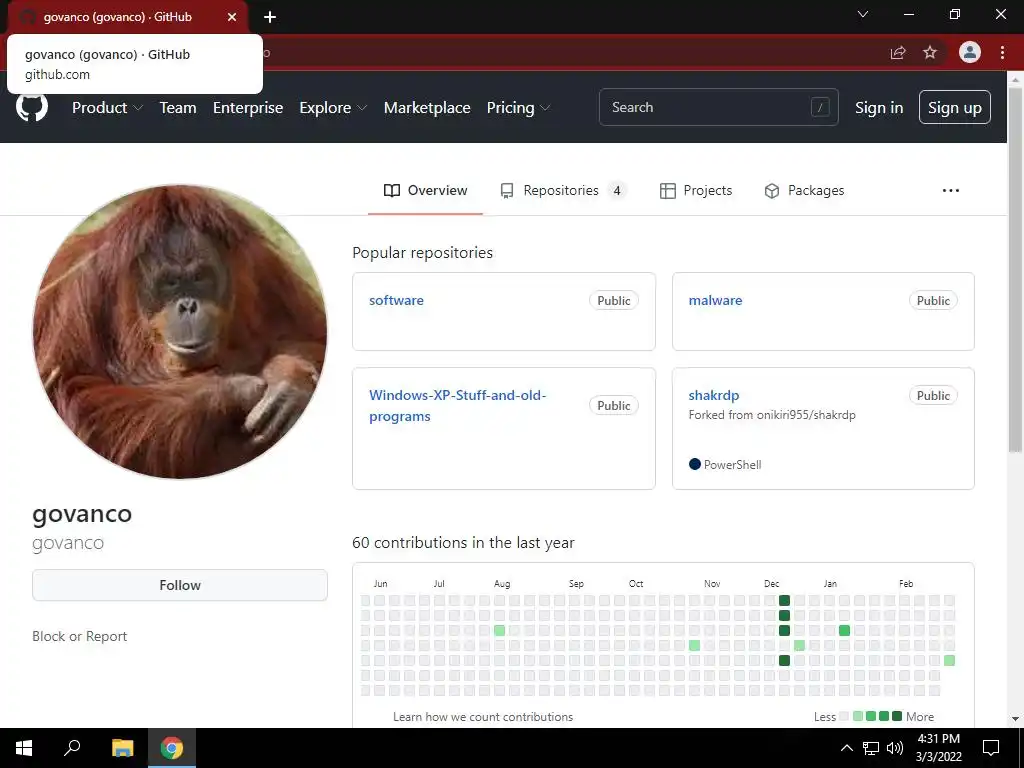Click the scrollbar down arrow

pyautogui.click(x=1015, y=720)
